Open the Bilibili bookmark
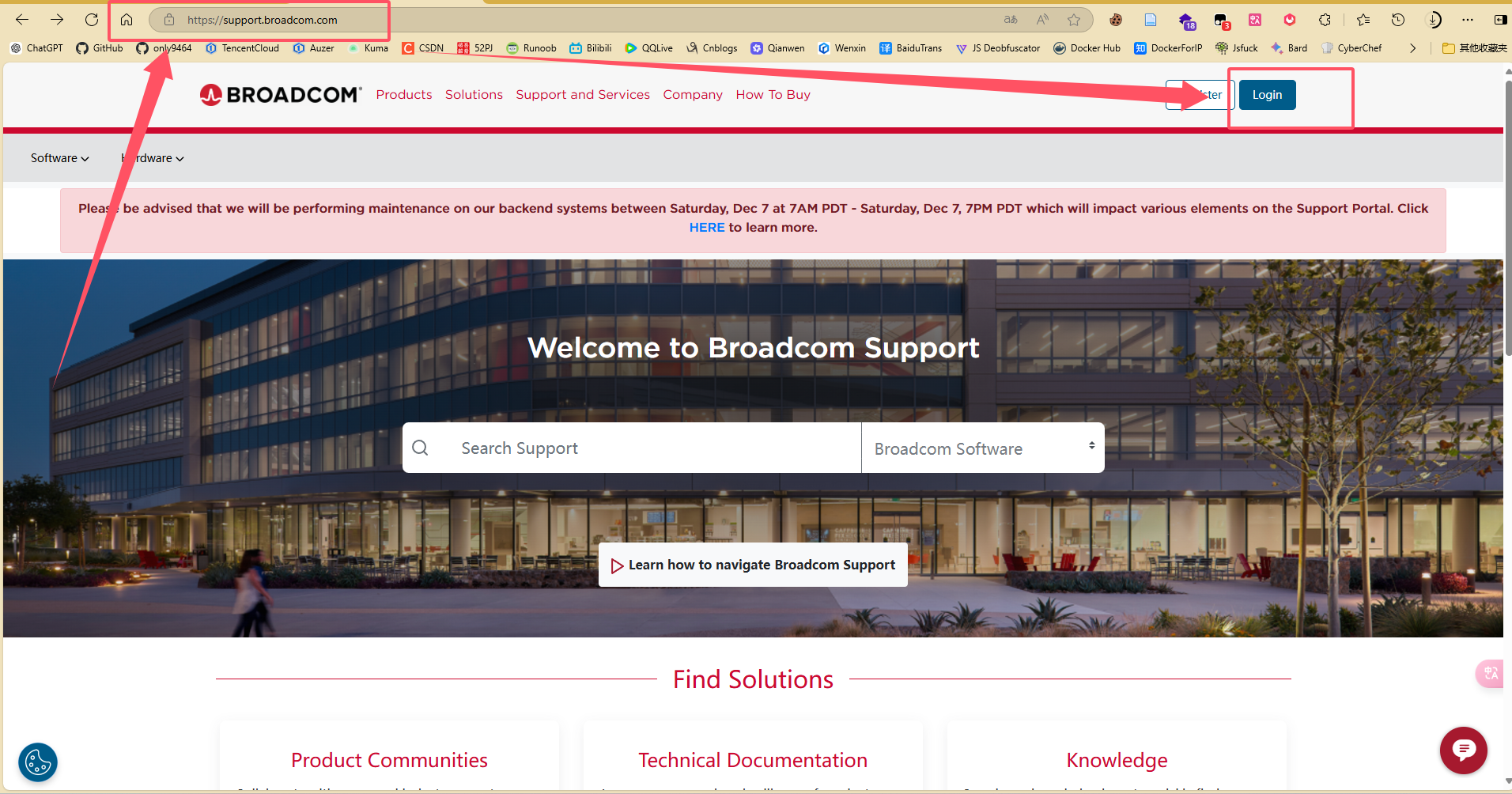1512x794 pixels. tap(591, 48)
